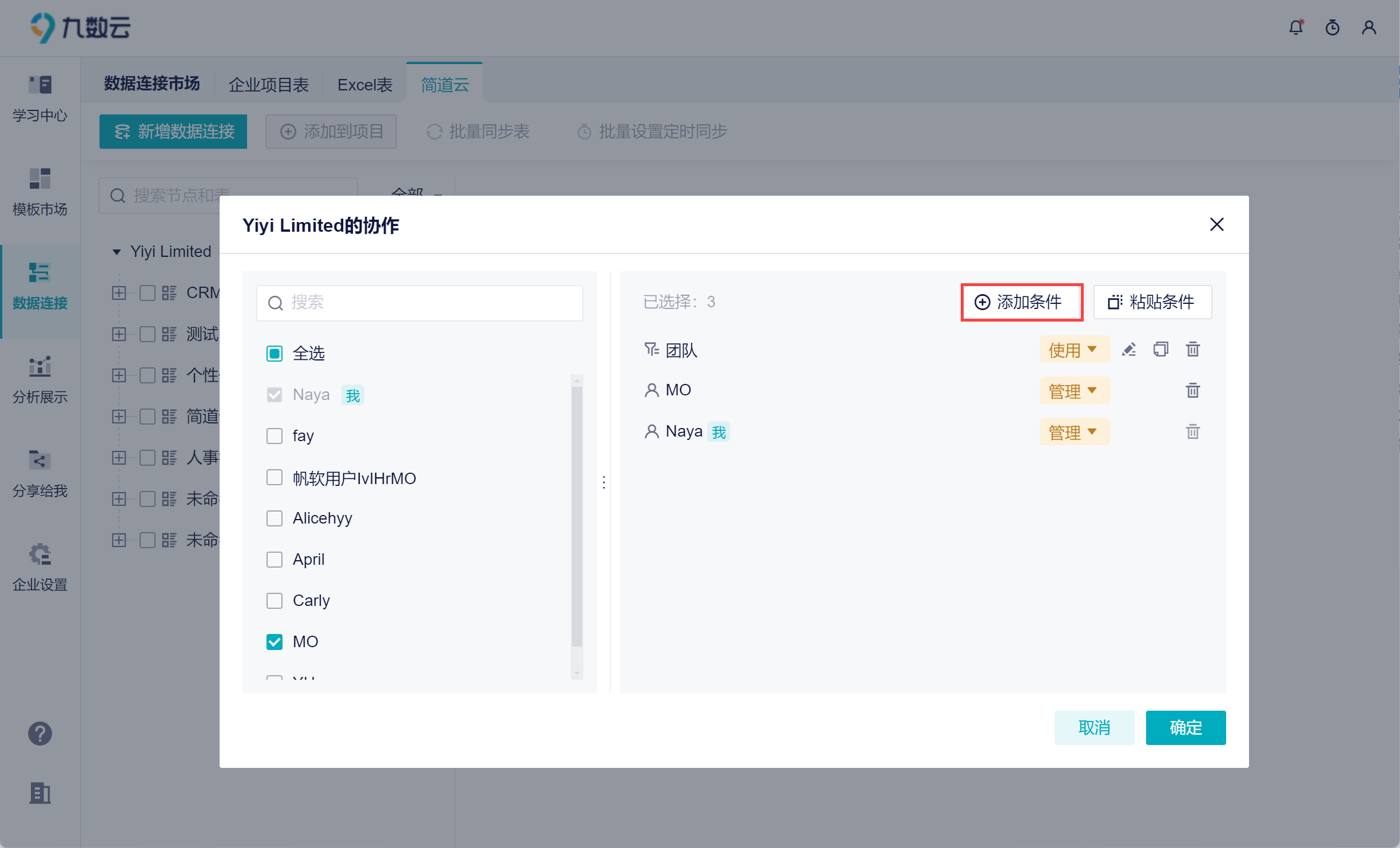
Task: Uncheck the MO user checkbox
Action: coord(275,642)
